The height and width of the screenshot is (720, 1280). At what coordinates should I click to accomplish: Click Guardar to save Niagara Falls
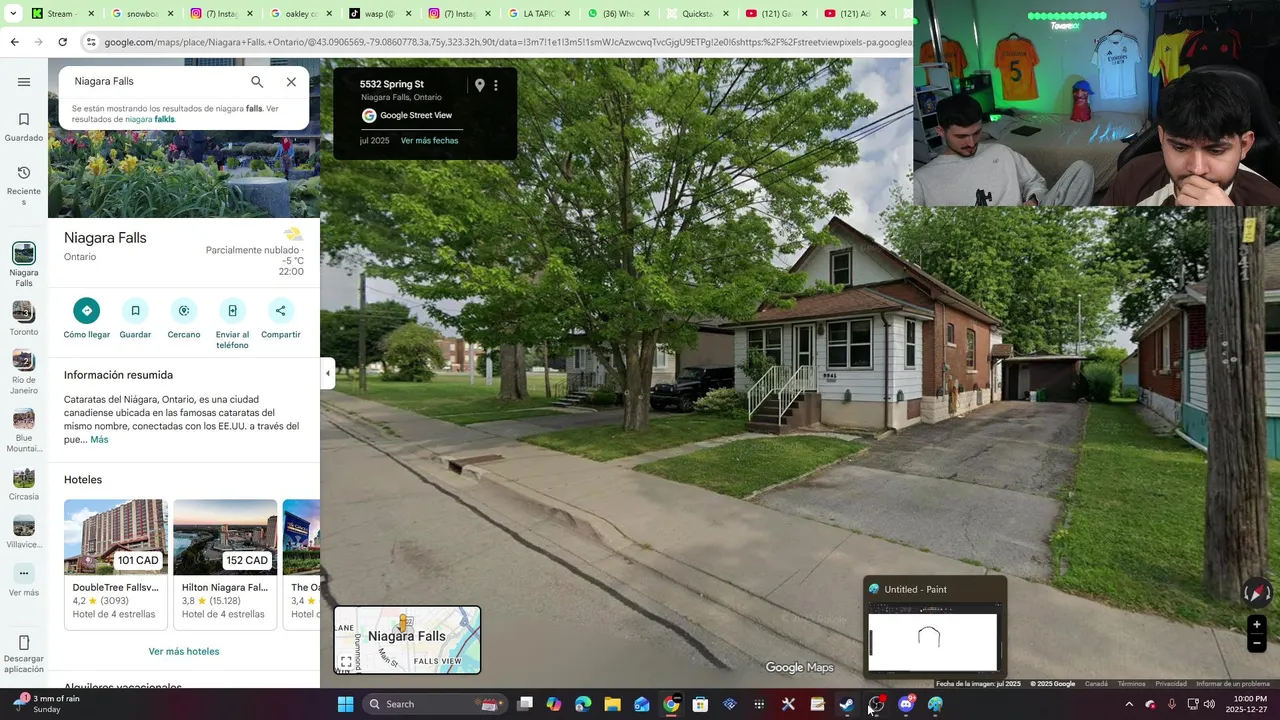(x=135, y=320)
